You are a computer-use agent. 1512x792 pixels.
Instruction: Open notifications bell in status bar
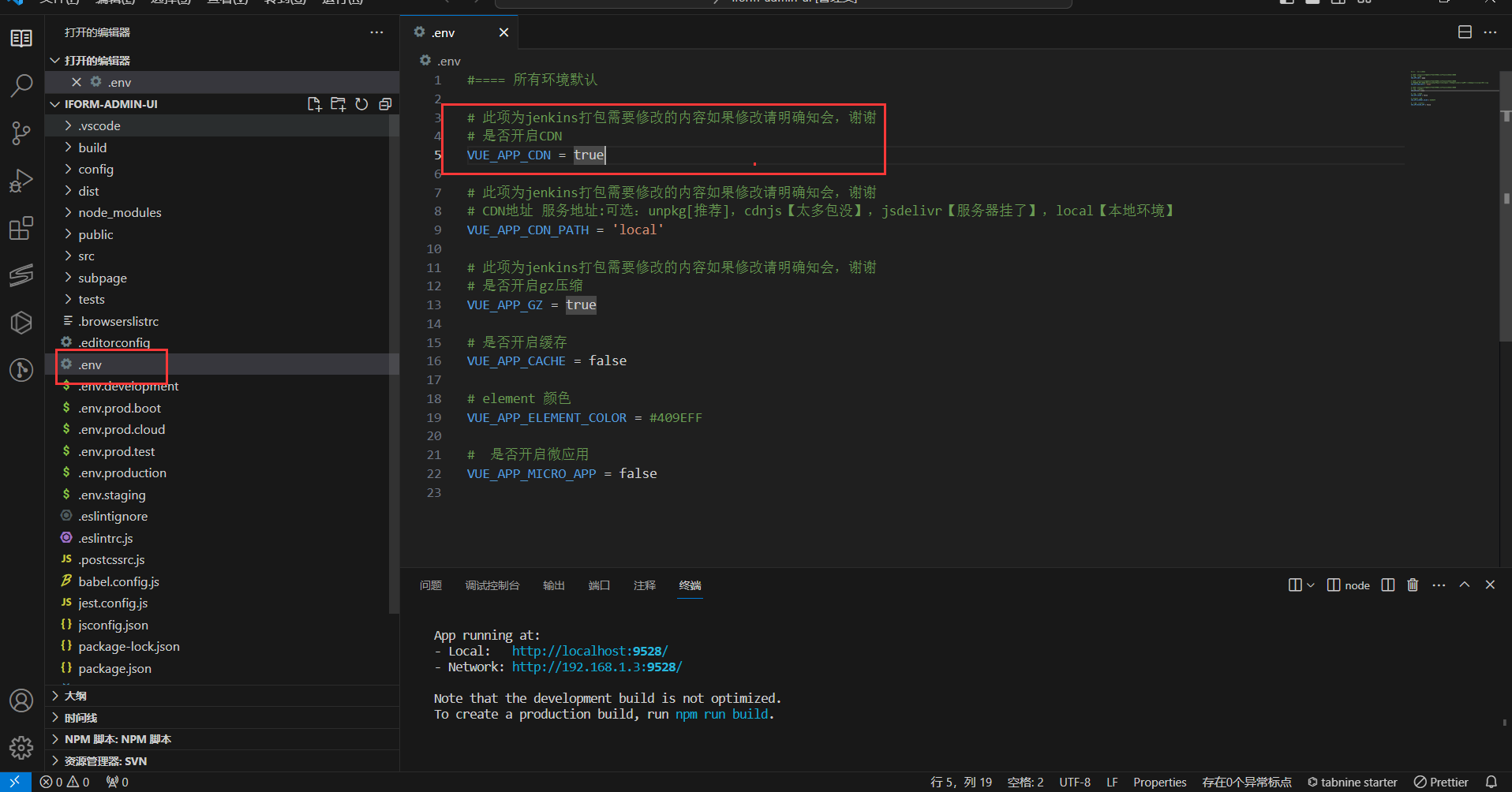tap(1491, 782)
